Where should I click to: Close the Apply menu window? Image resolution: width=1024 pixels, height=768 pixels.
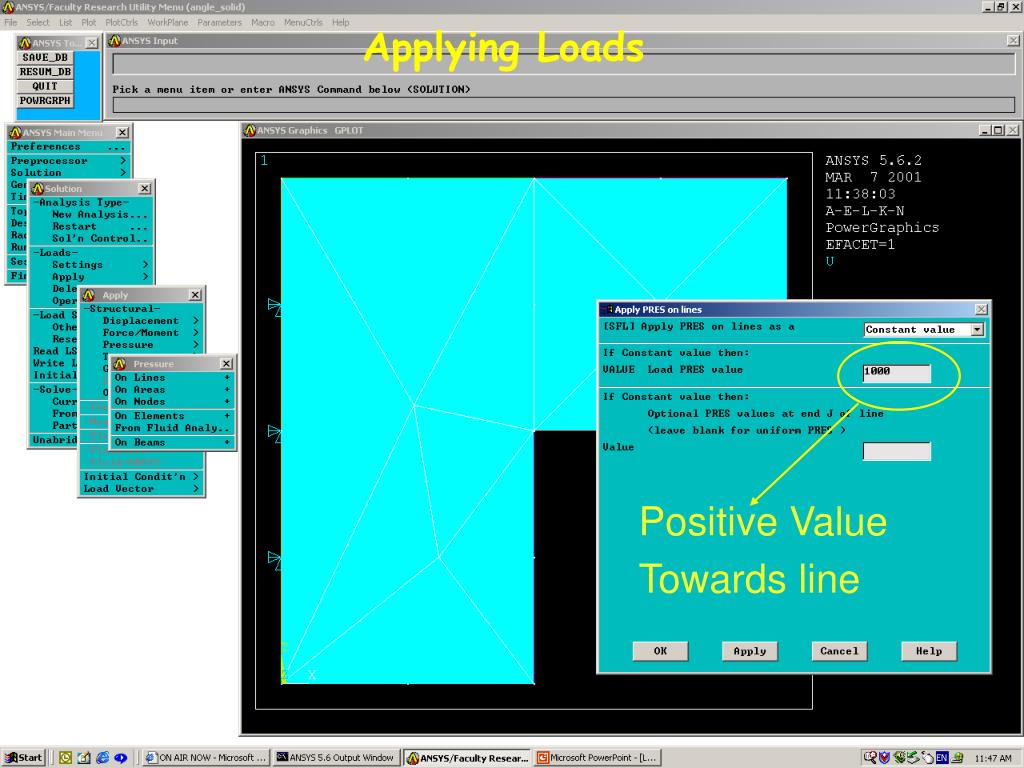click(x=195, y=295)
